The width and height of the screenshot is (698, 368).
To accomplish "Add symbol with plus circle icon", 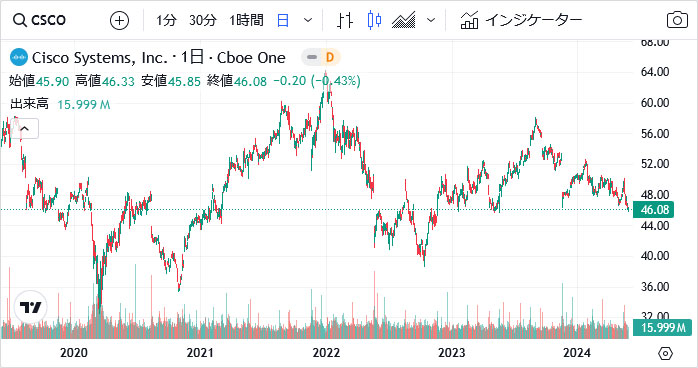I will click(x=119, y=20).
